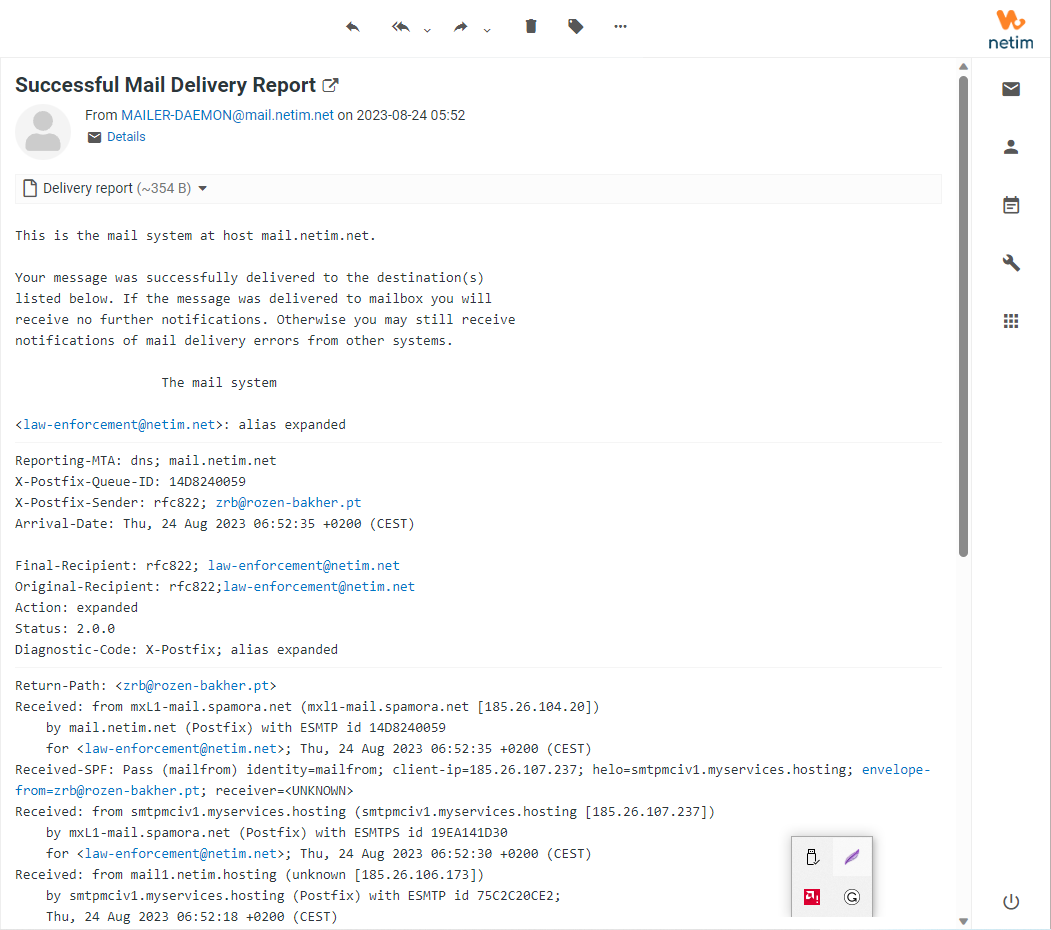The height and width of the screenshot is (930, 1051).
Task: Click the tag/label icon
Action: pyautogui.click(x=575, y=26)
